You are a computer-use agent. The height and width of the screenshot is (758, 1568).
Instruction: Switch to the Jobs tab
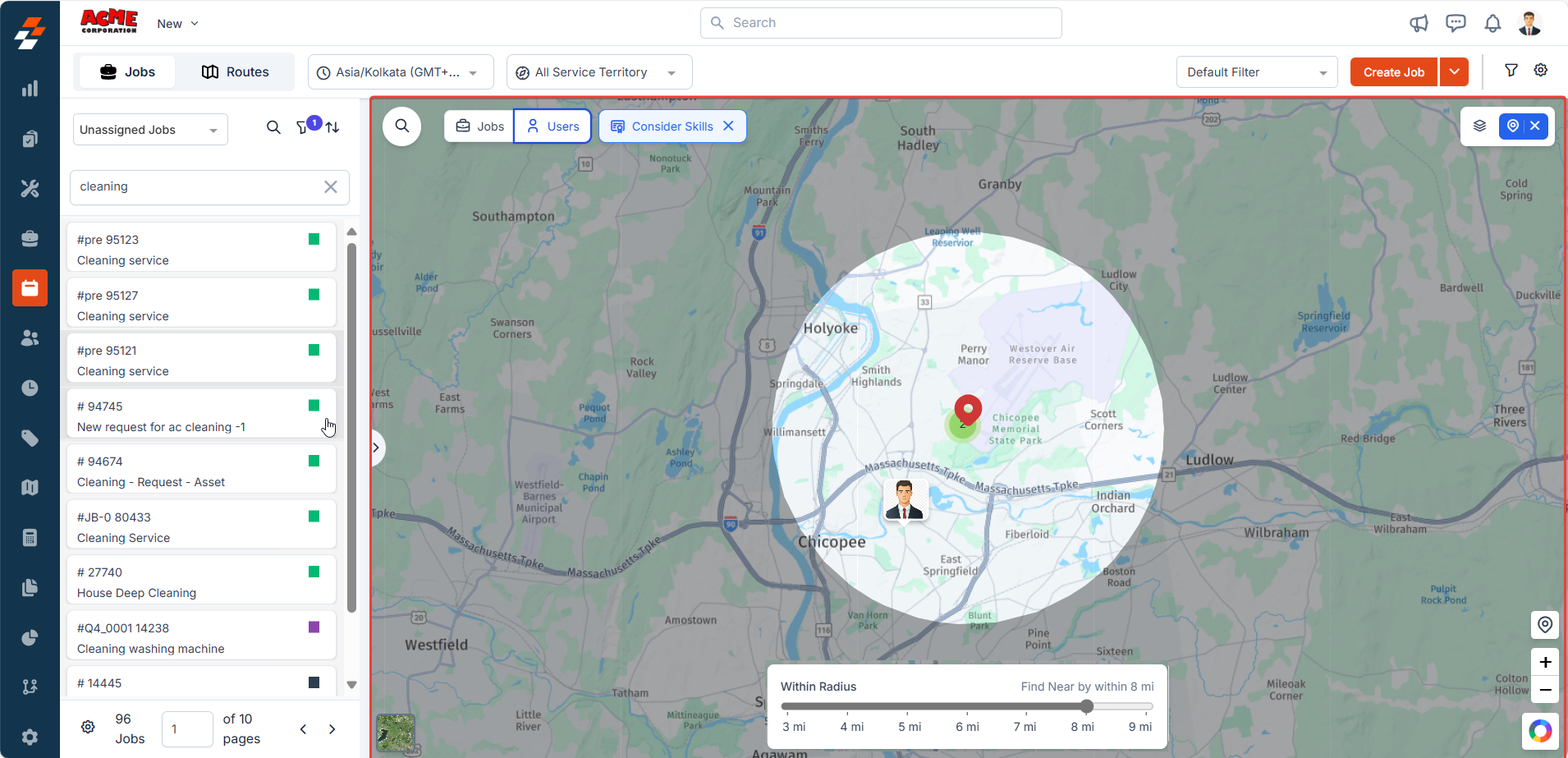pos(127,72)
